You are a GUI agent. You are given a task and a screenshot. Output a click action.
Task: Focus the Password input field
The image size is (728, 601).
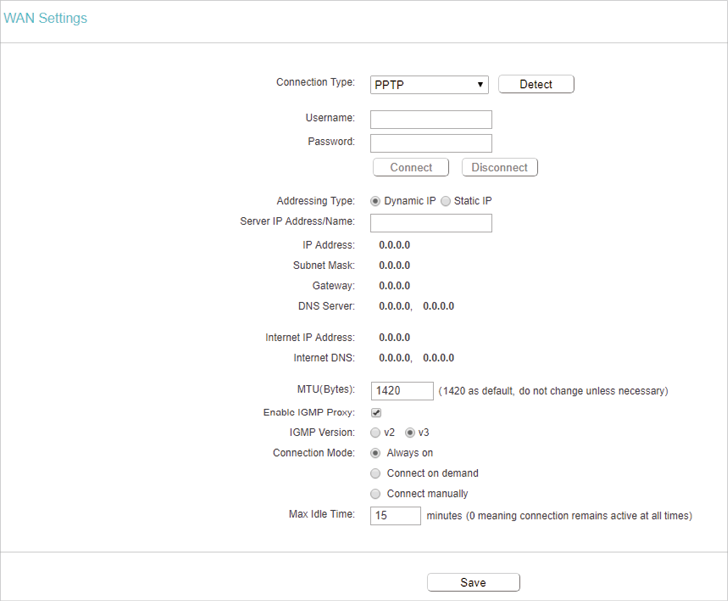pyautogui.click(x=431, y=143)
